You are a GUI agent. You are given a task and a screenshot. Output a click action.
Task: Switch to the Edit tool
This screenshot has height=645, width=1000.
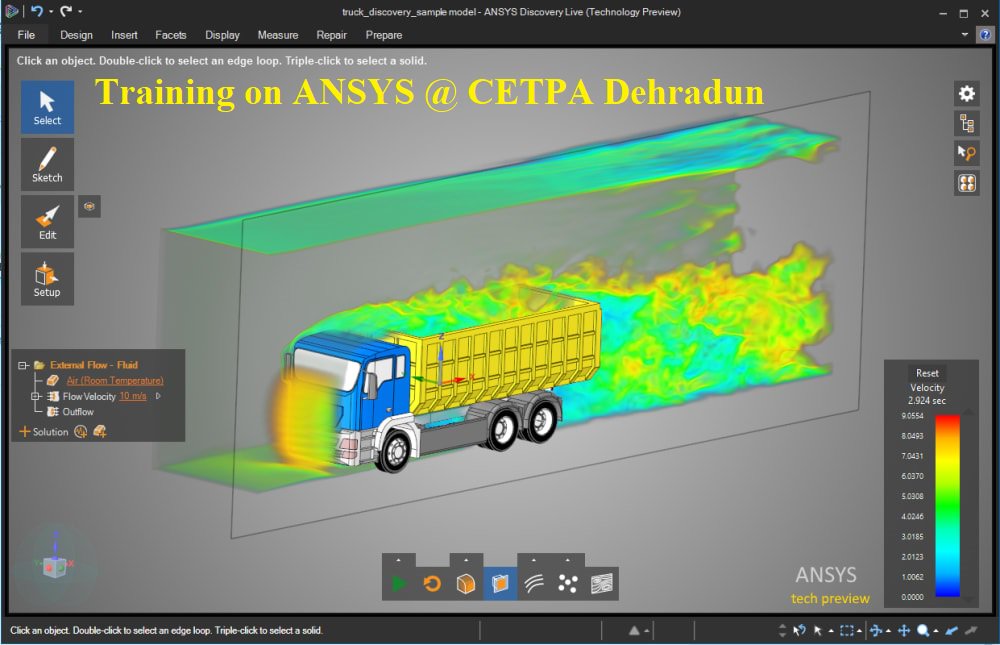(x=47, y=221)
